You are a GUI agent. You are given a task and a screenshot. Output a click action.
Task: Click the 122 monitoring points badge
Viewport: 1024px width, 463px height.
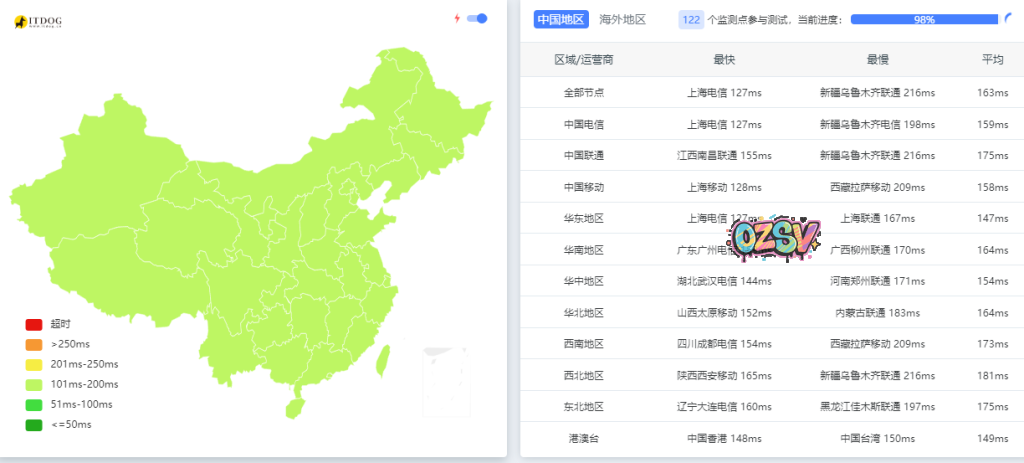click(690, 19)
